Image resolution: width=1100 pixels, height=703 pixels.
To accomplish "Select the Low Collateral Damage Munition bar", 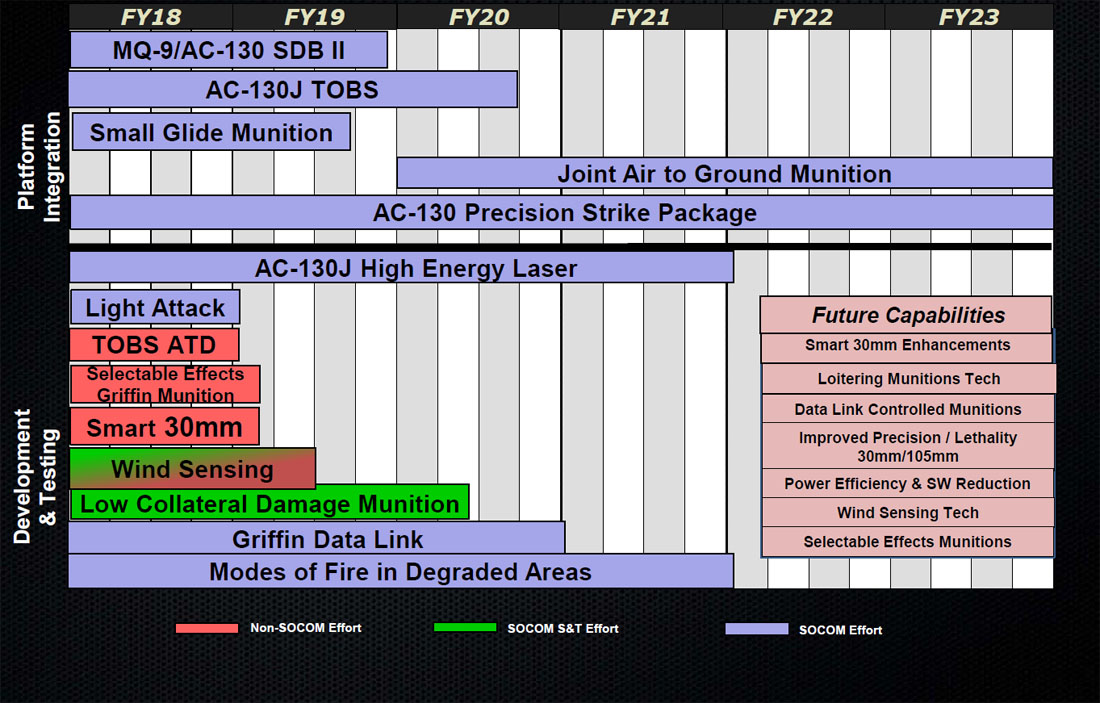I will [269, 503].
